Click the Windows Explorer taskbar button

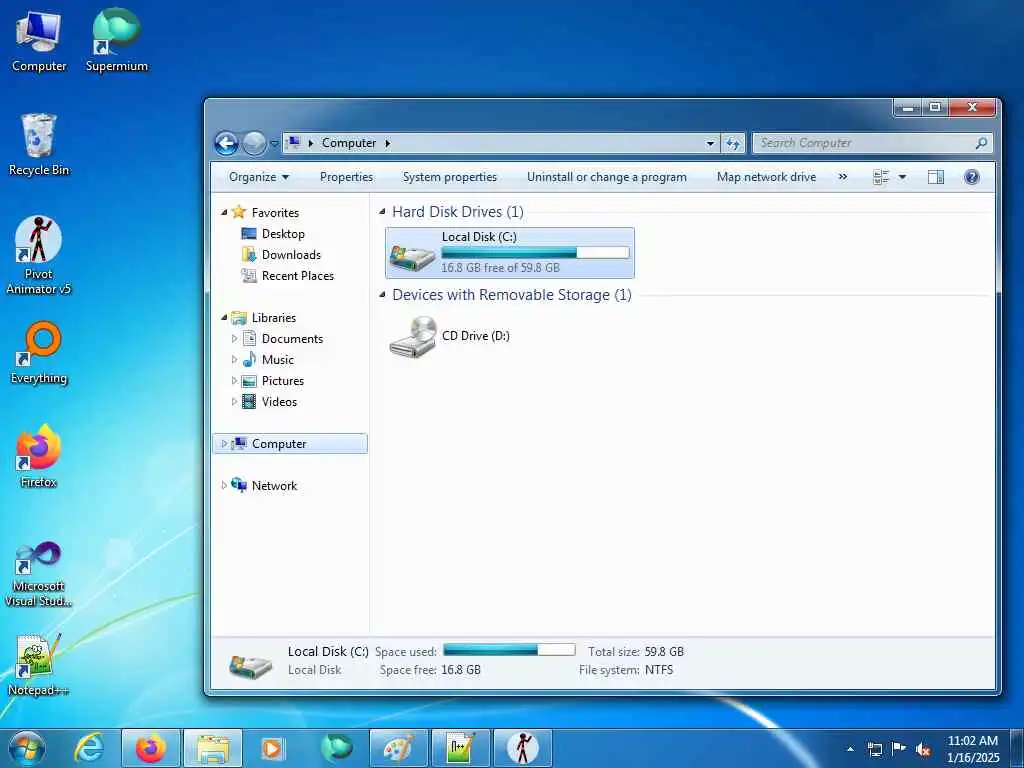tap(213, 748)
